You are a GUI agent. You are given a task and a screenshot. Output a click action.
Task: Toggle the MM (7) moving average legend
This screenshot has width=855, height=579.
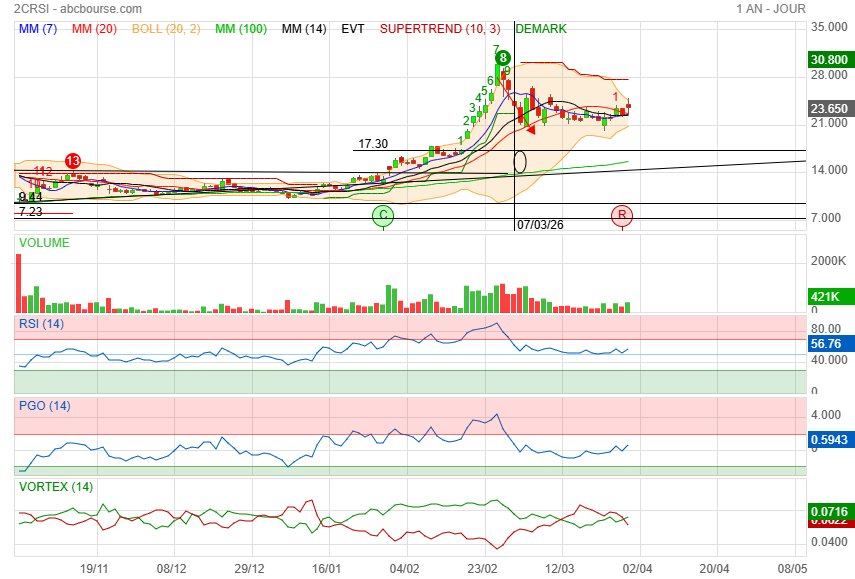pos(38,29)
